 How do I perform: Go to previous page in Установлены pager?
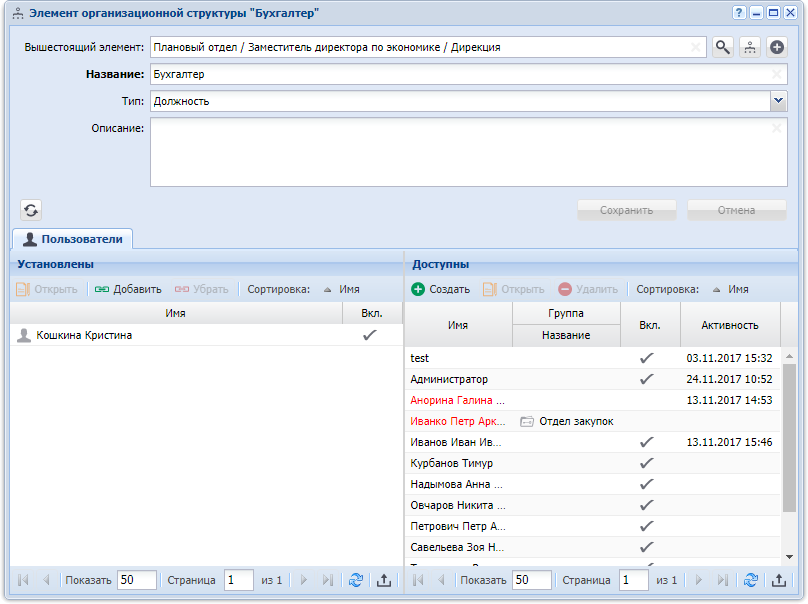pos(46,580)
